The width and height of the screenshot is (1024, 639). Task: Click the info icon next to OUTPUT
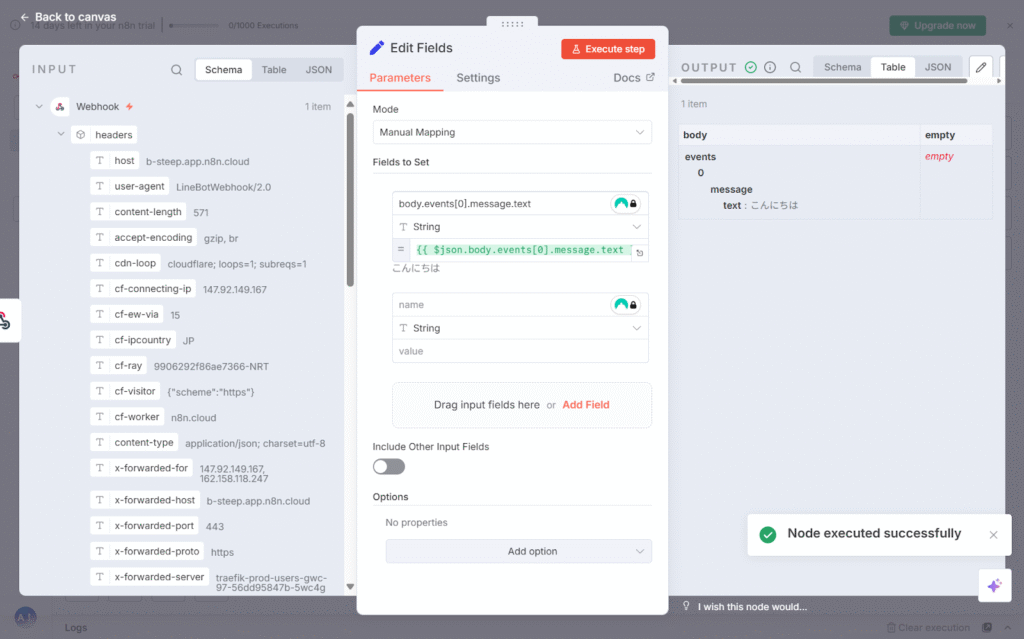pos(770,68)
